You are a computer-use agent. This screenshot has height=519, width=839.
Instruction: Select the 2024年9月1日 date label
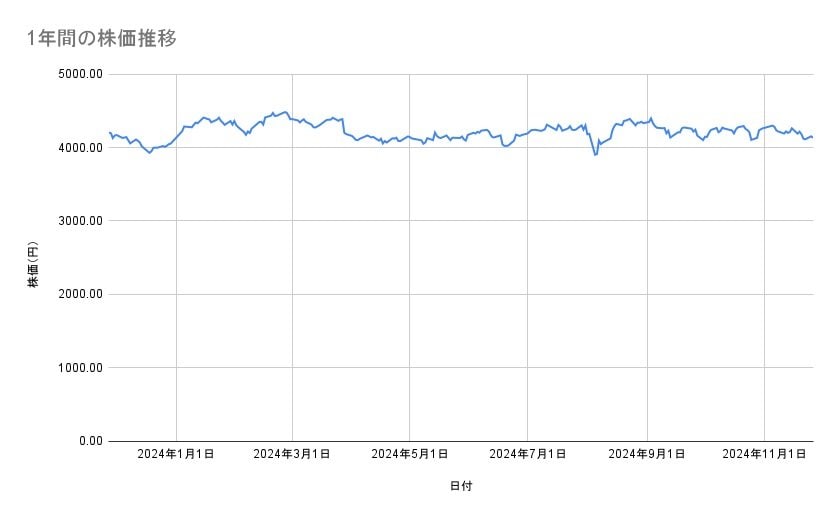tap(647, 455)
